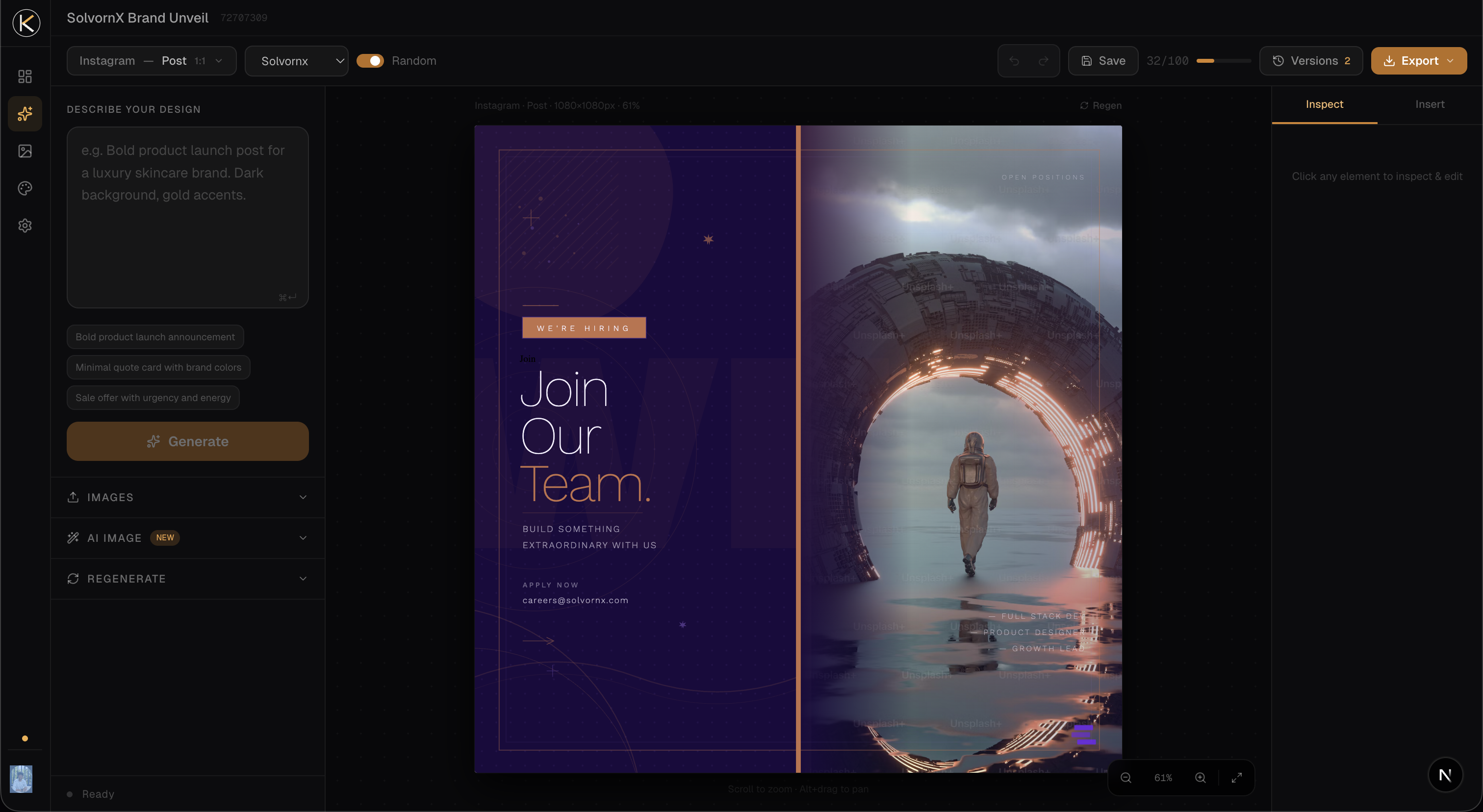This screenshot has height=812, width=1483.
Task: Click the Save button
Action: point(1103,61)
